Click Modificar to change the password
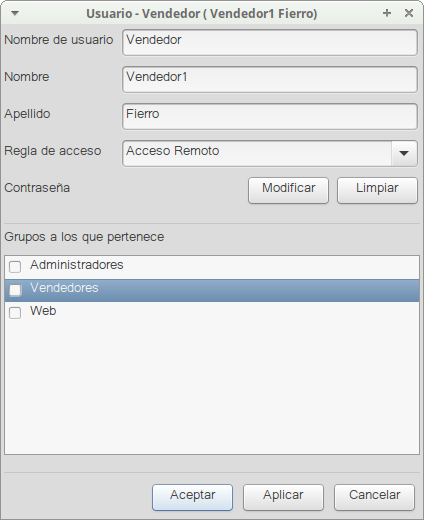 tap(288, 190)
